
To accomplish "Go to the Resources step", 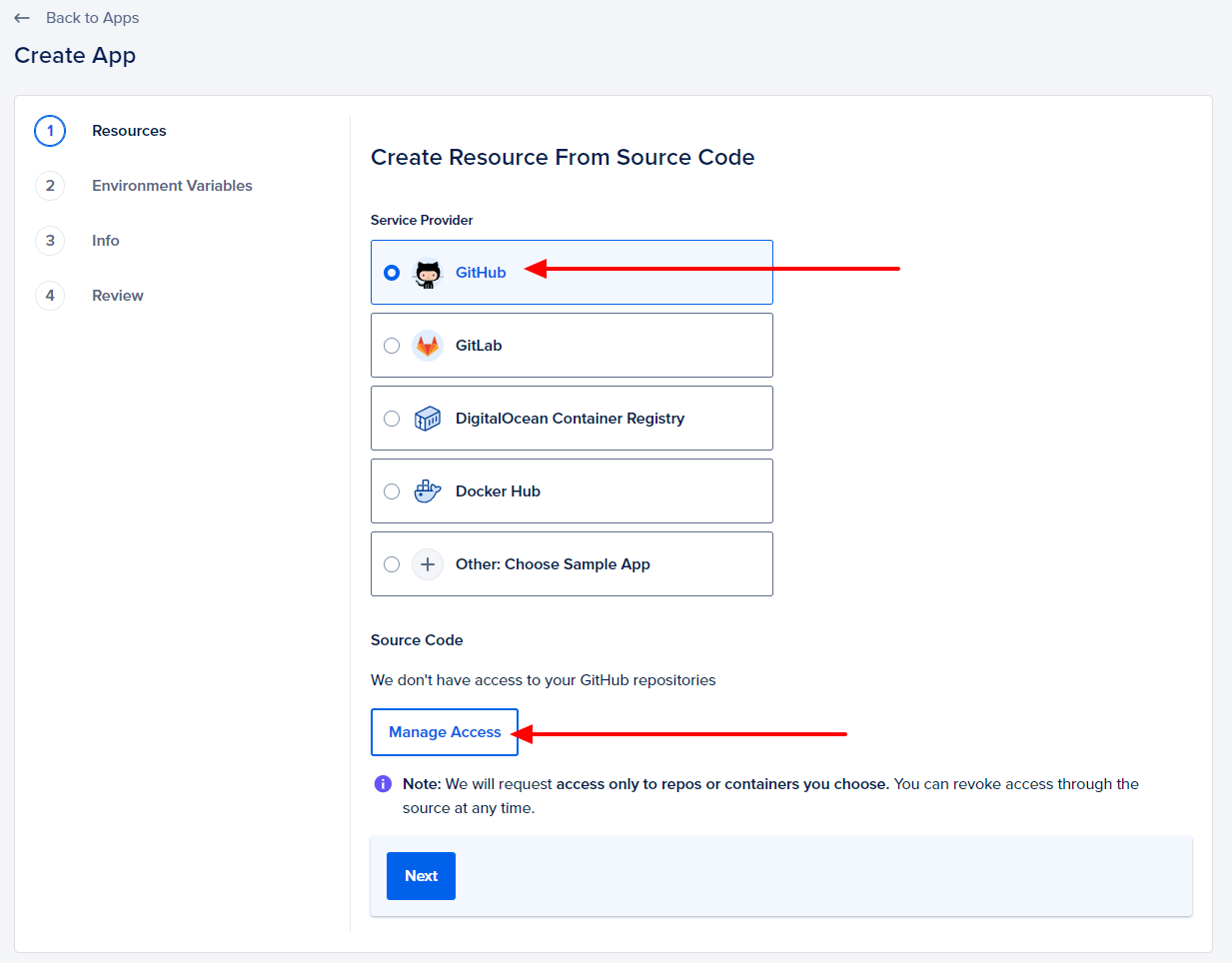I will click(129, 131).
